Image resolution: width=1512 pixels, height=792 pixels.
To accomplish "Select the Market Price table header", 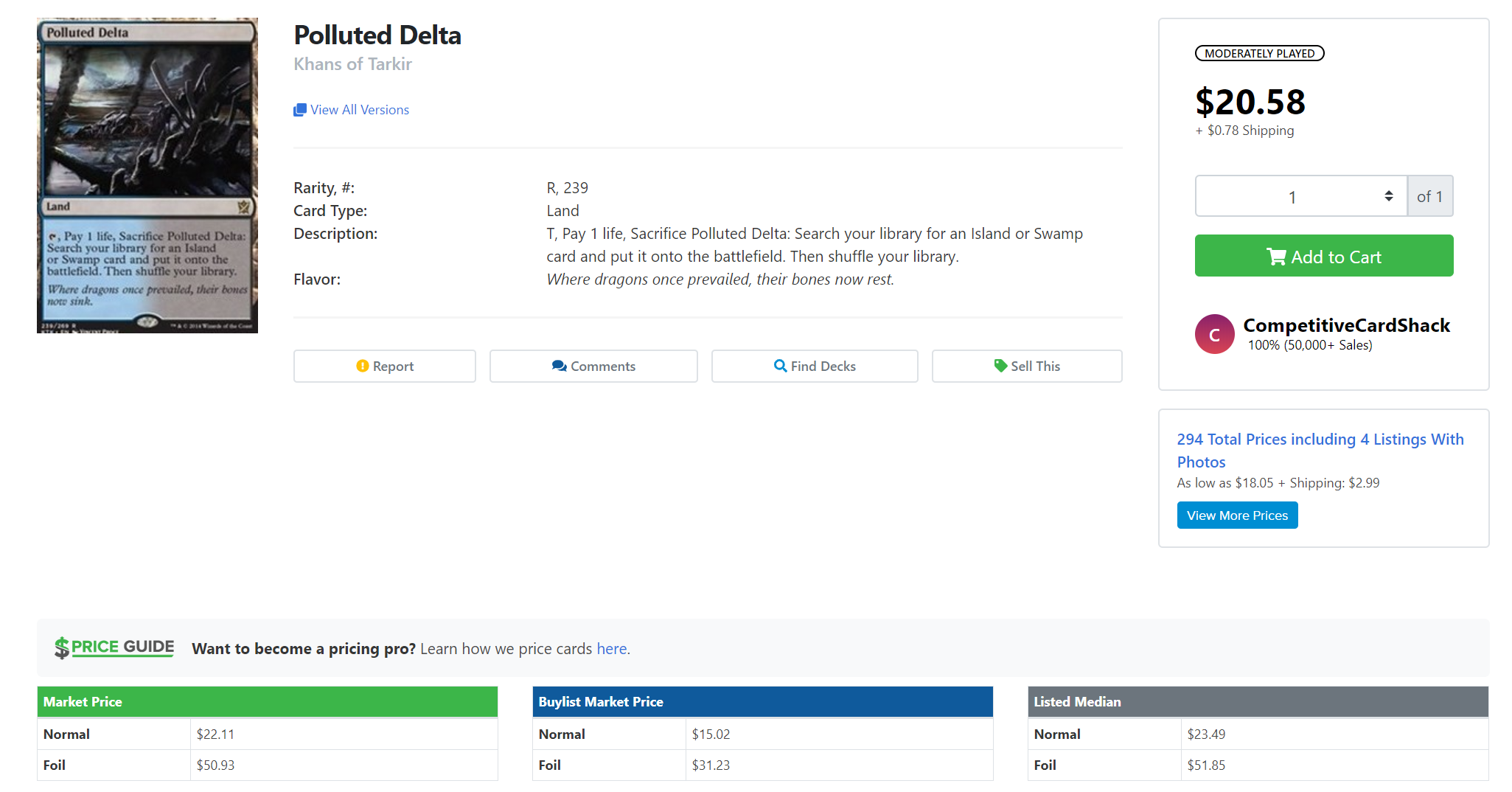I will [x=267, y=702].
